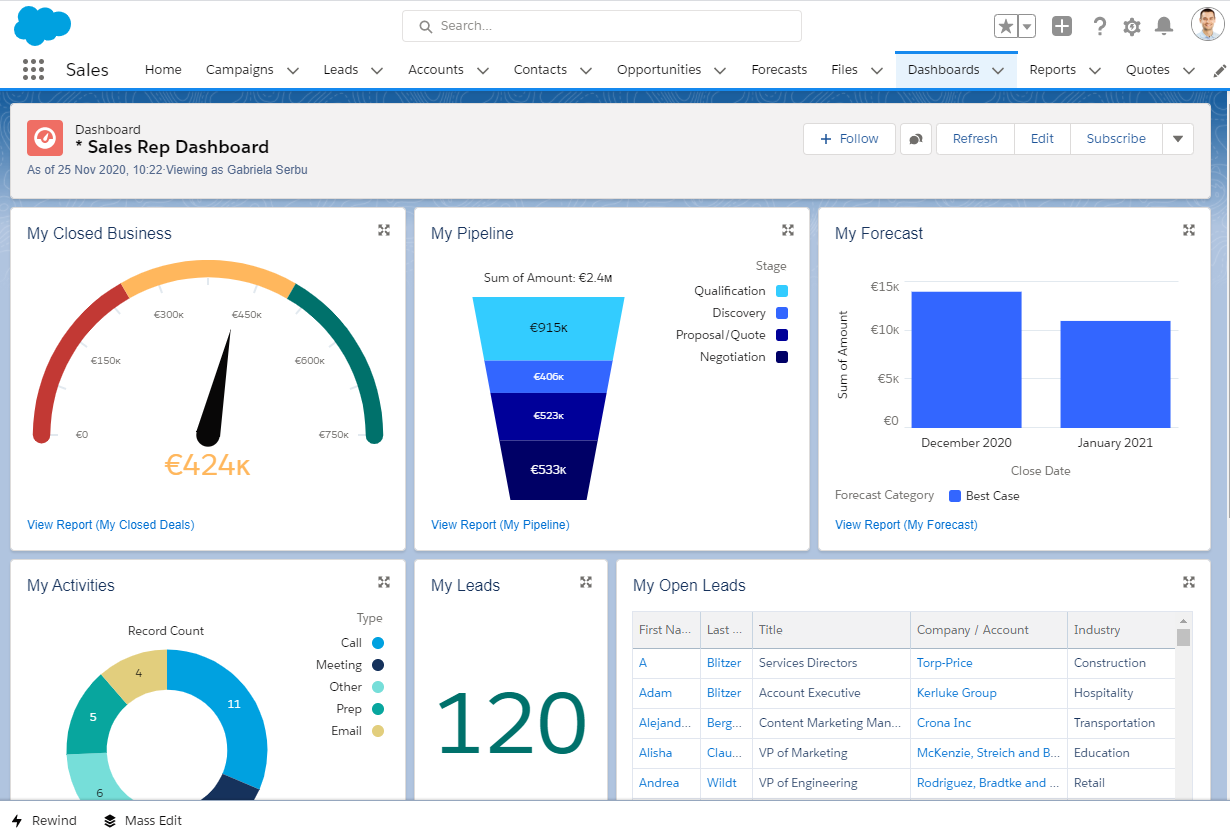Image resolution: width=1230 pixels, height=838 pixels.
Task: Click inside the global Search field
Action: [x=600, y=25]
